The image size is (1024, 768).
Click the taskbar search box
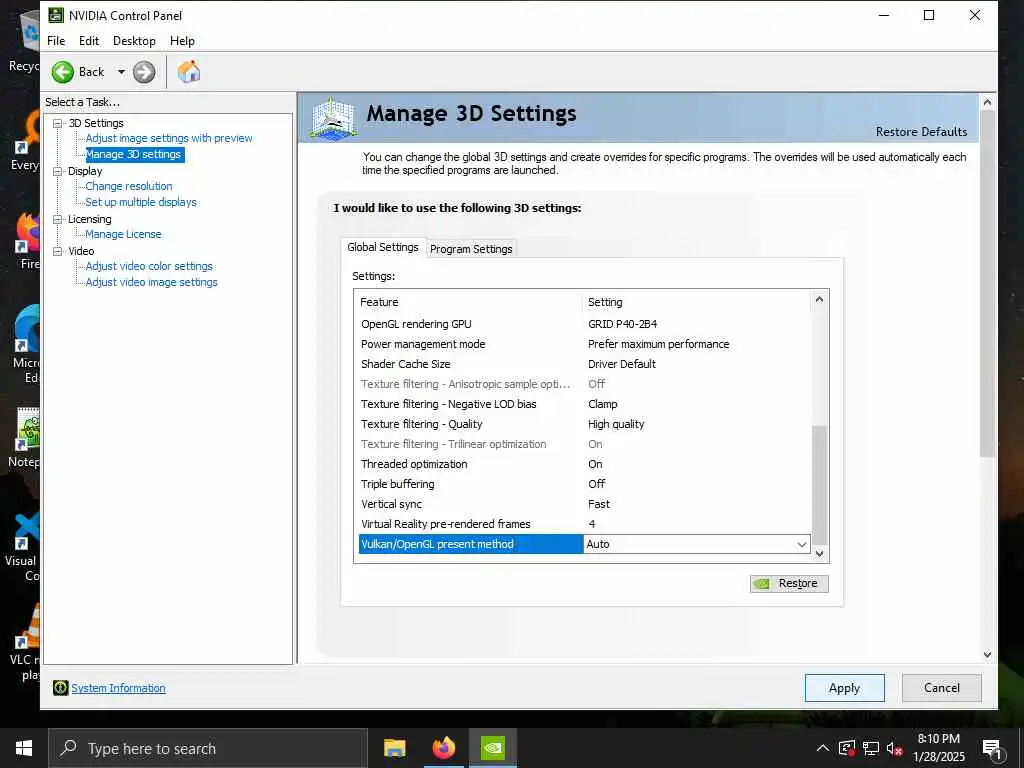208,748
